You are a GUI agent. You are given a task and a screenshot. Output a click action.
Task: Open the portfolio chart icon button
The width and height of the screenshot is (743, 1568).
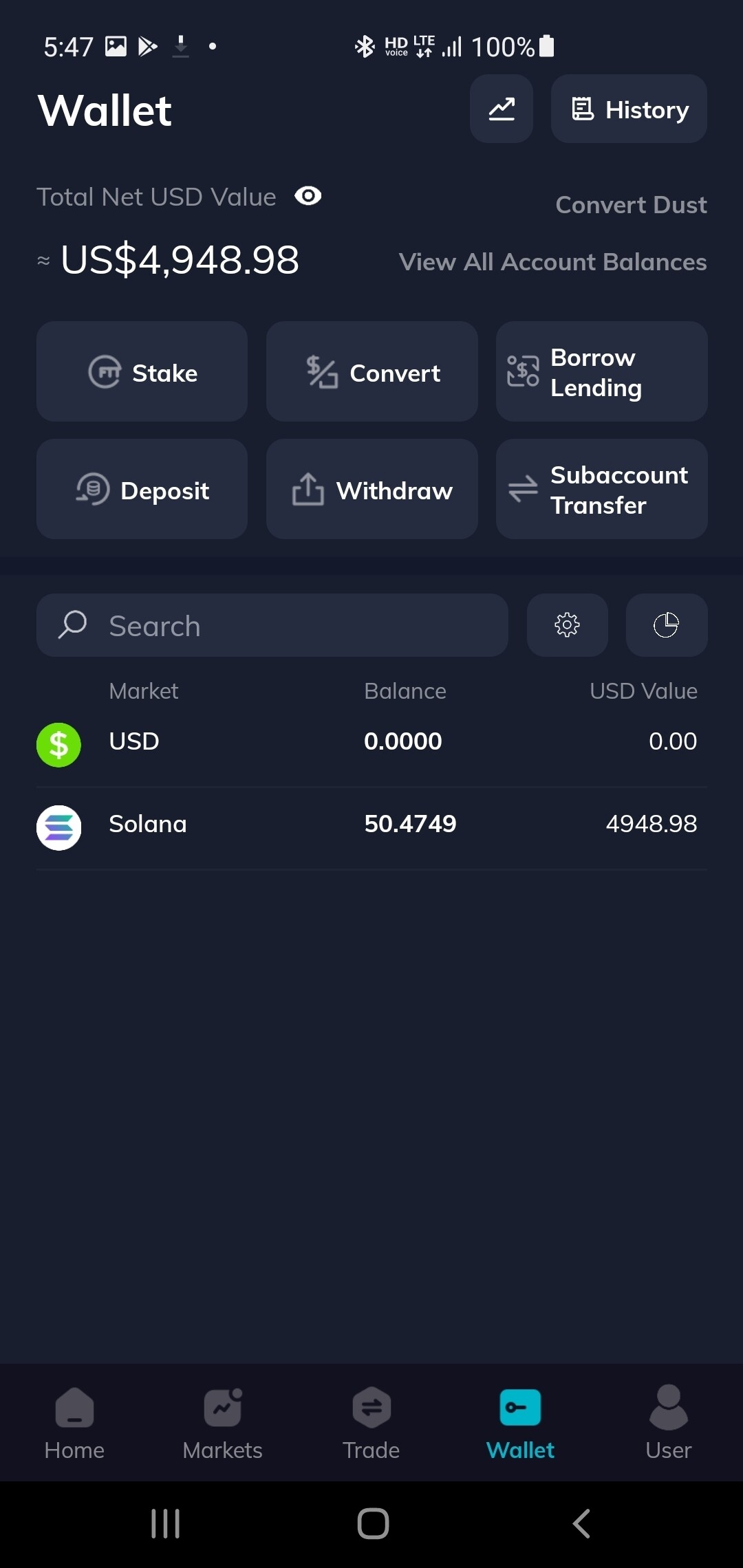click(x=501, y=109)
